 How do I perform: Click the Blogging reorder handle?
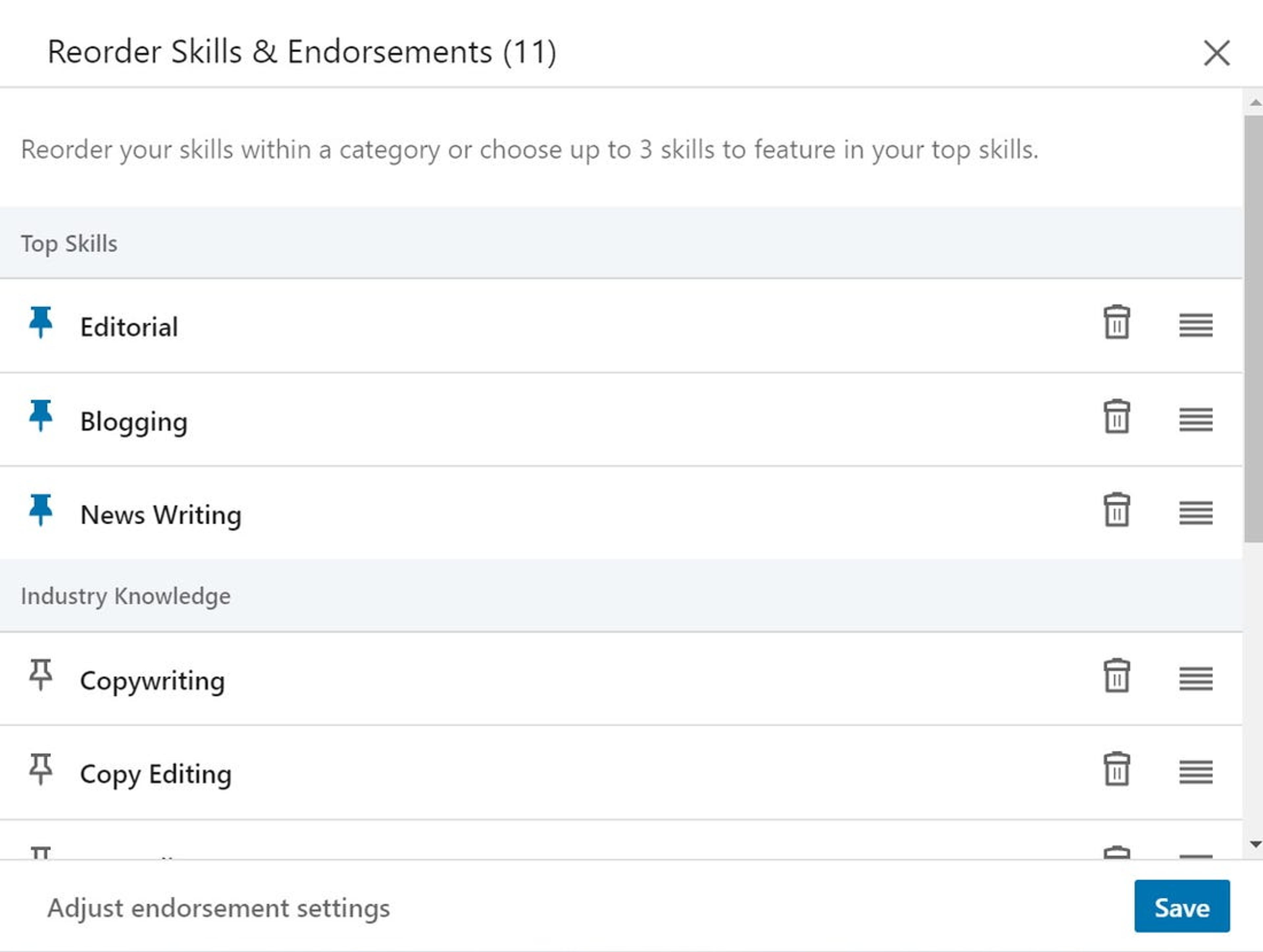(1196, 420)
